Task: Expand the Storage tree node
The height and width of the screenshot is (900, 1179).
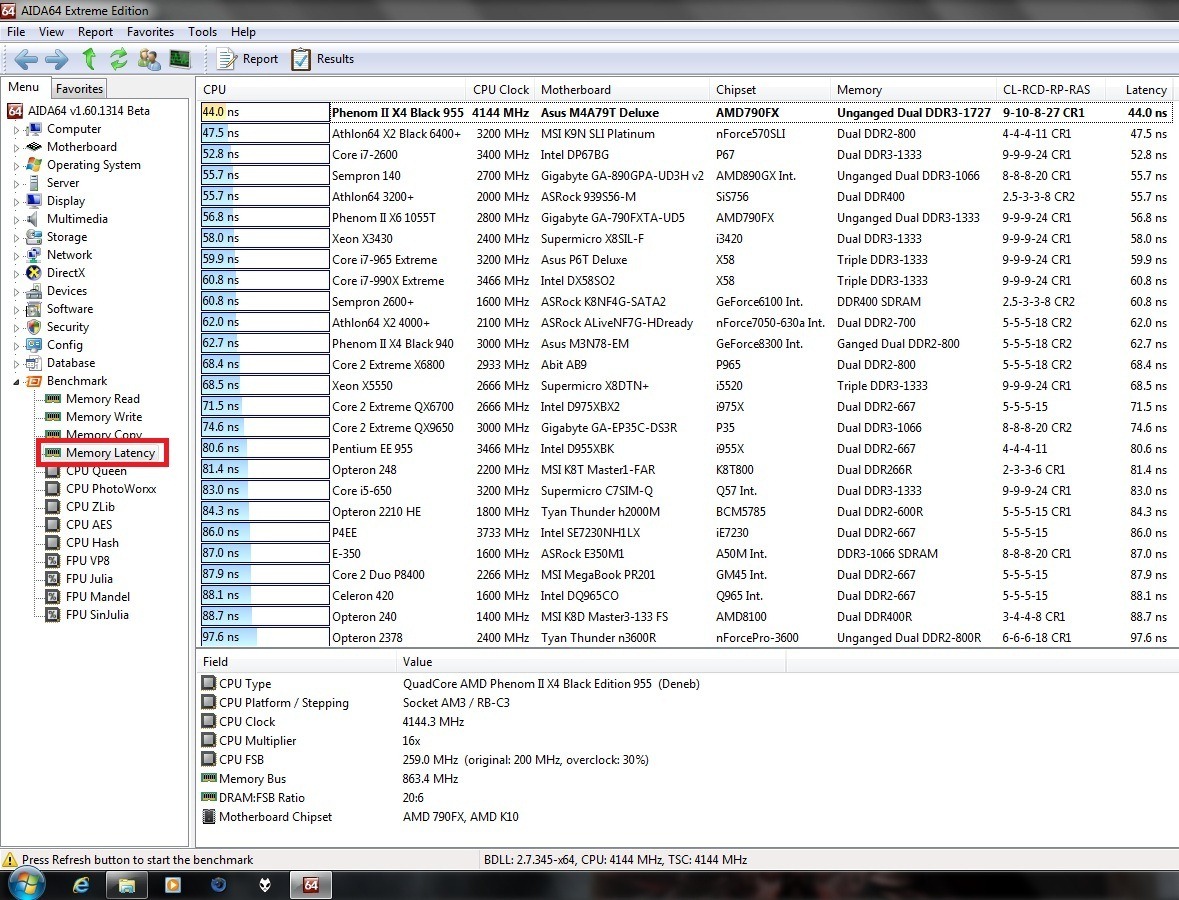Action: coord(16,238)
